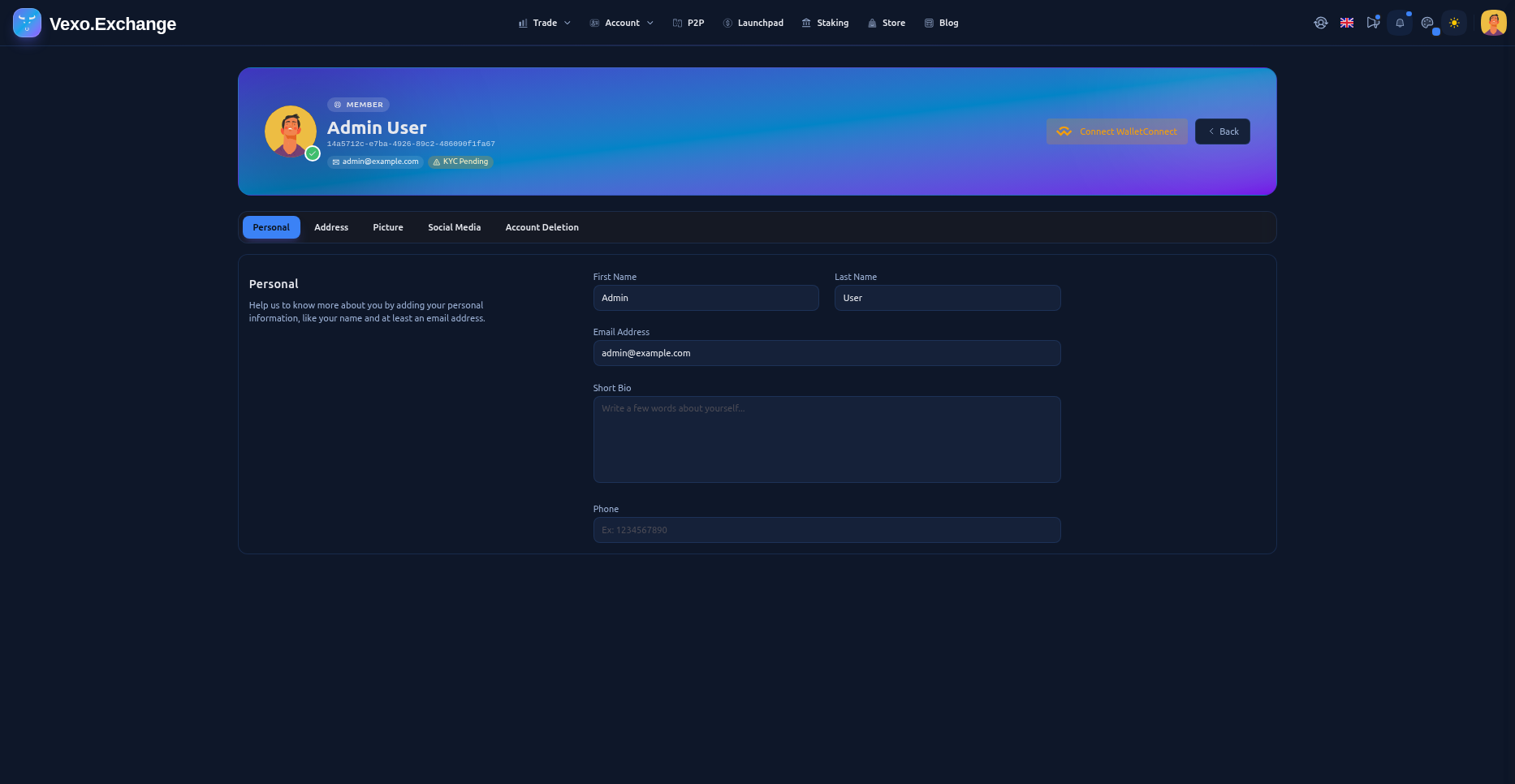
Task: Click the user ID 14a5712c-e7ba-4926-89c2-486090f1fa67
Action: coord(411,144)
